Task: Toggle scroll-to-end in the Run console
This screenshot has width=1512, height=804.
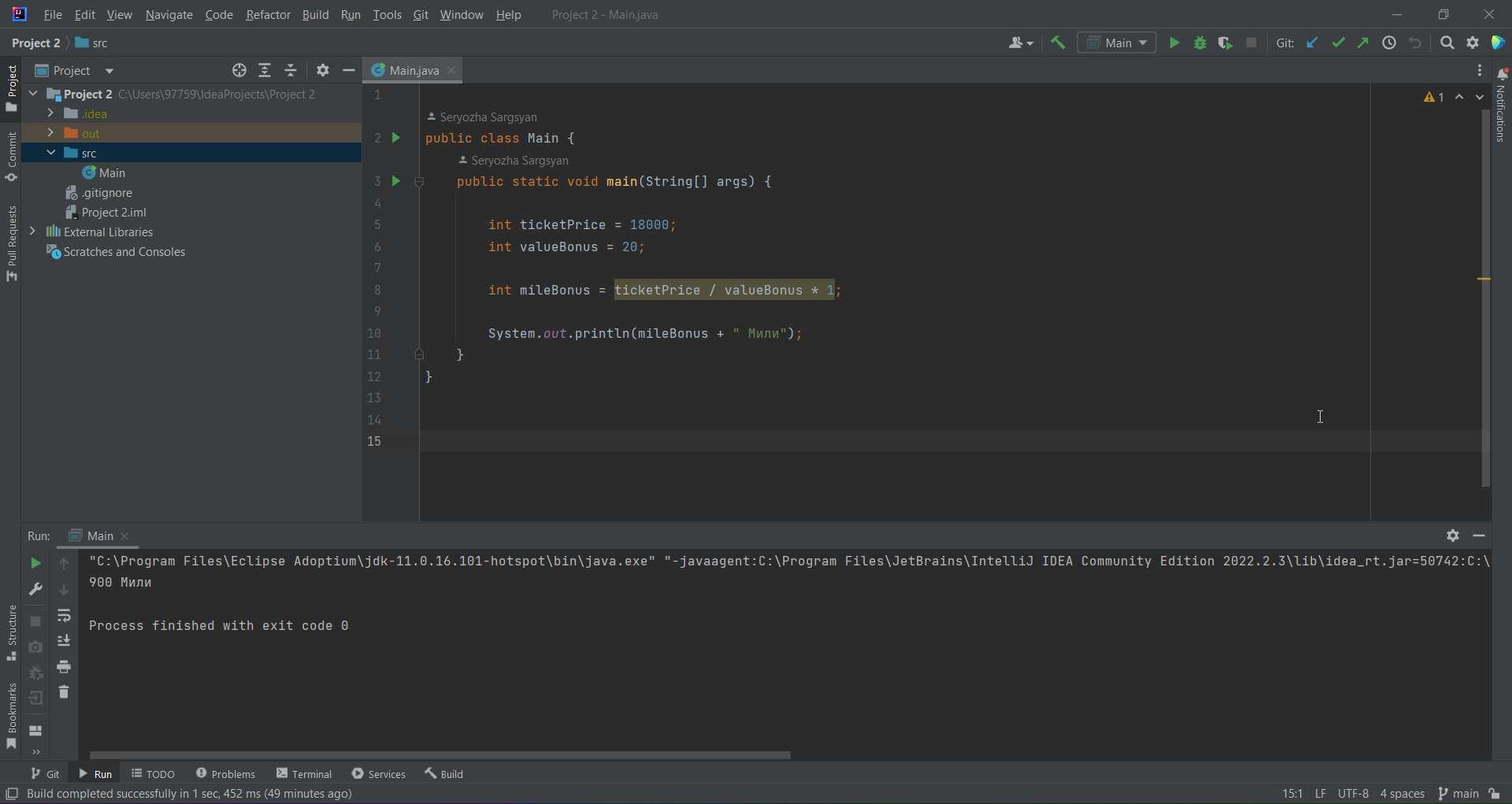Action: pos(64,641)
